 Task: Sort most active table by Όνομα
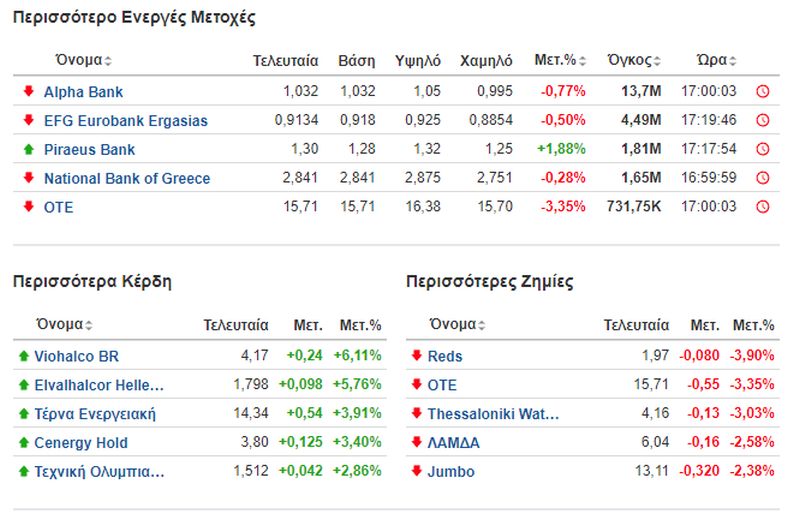click(x=84, y=60)
